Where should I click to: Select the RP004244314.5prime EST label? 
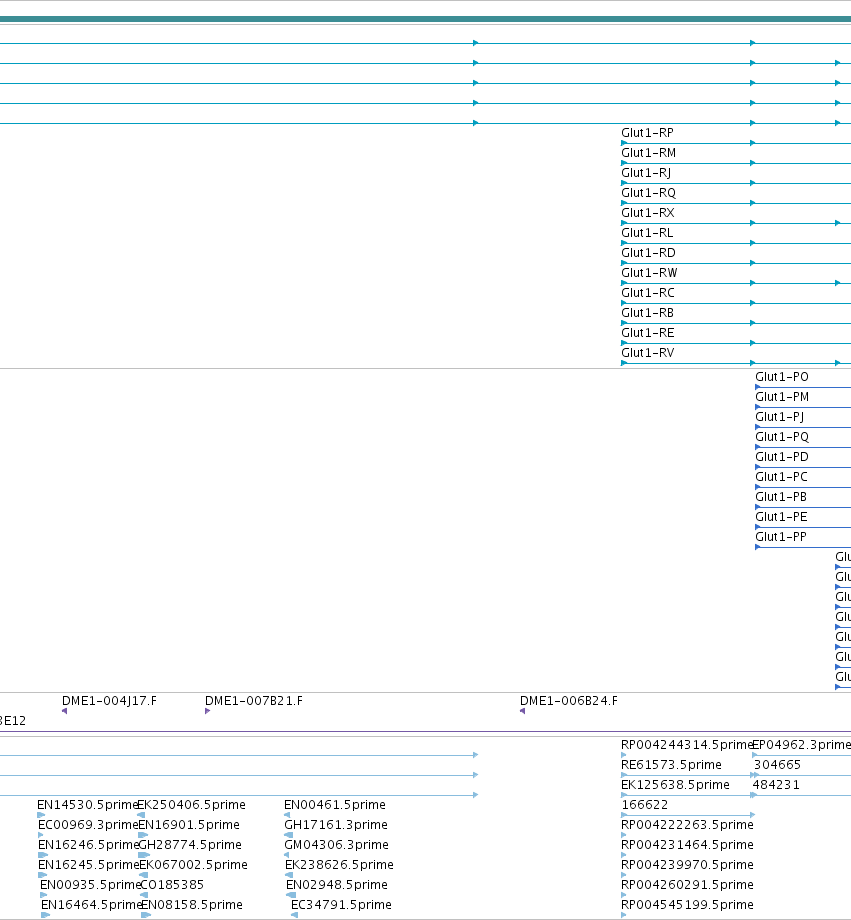(687, 745)
